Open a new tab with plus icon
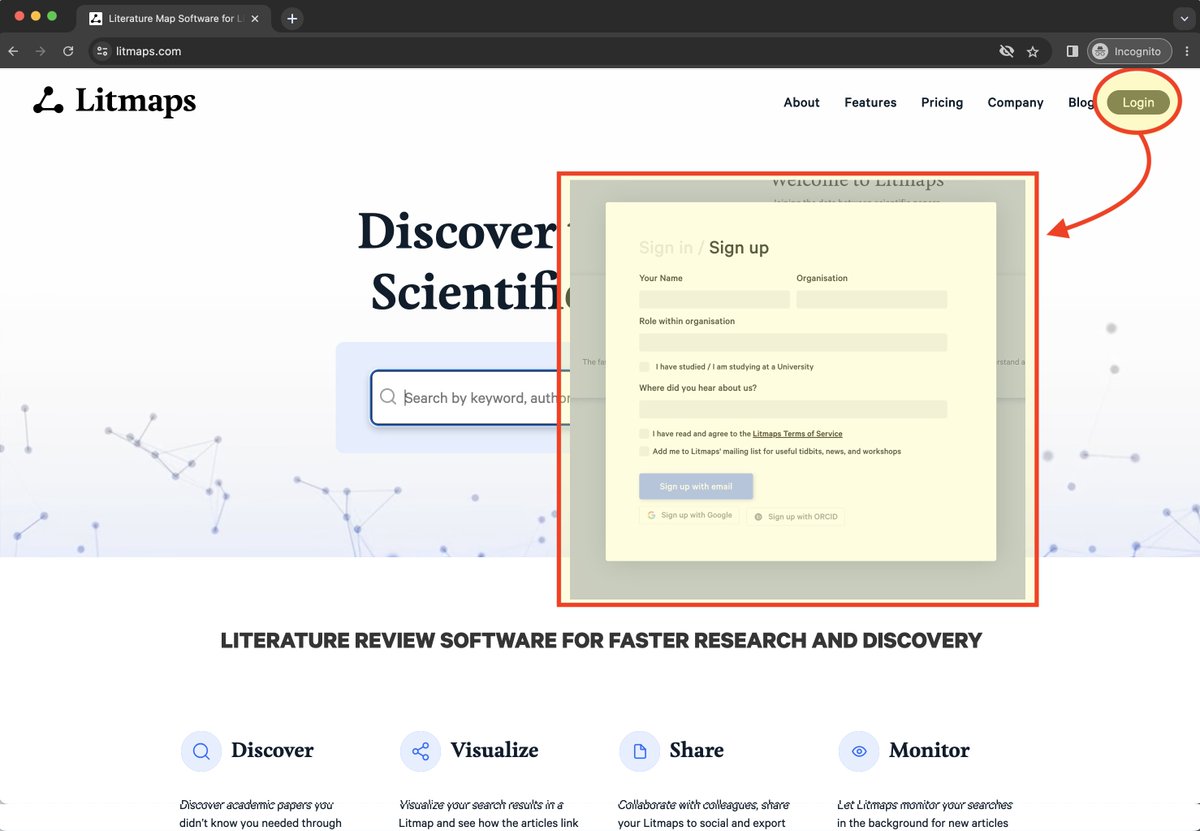 tap(292, 18)
